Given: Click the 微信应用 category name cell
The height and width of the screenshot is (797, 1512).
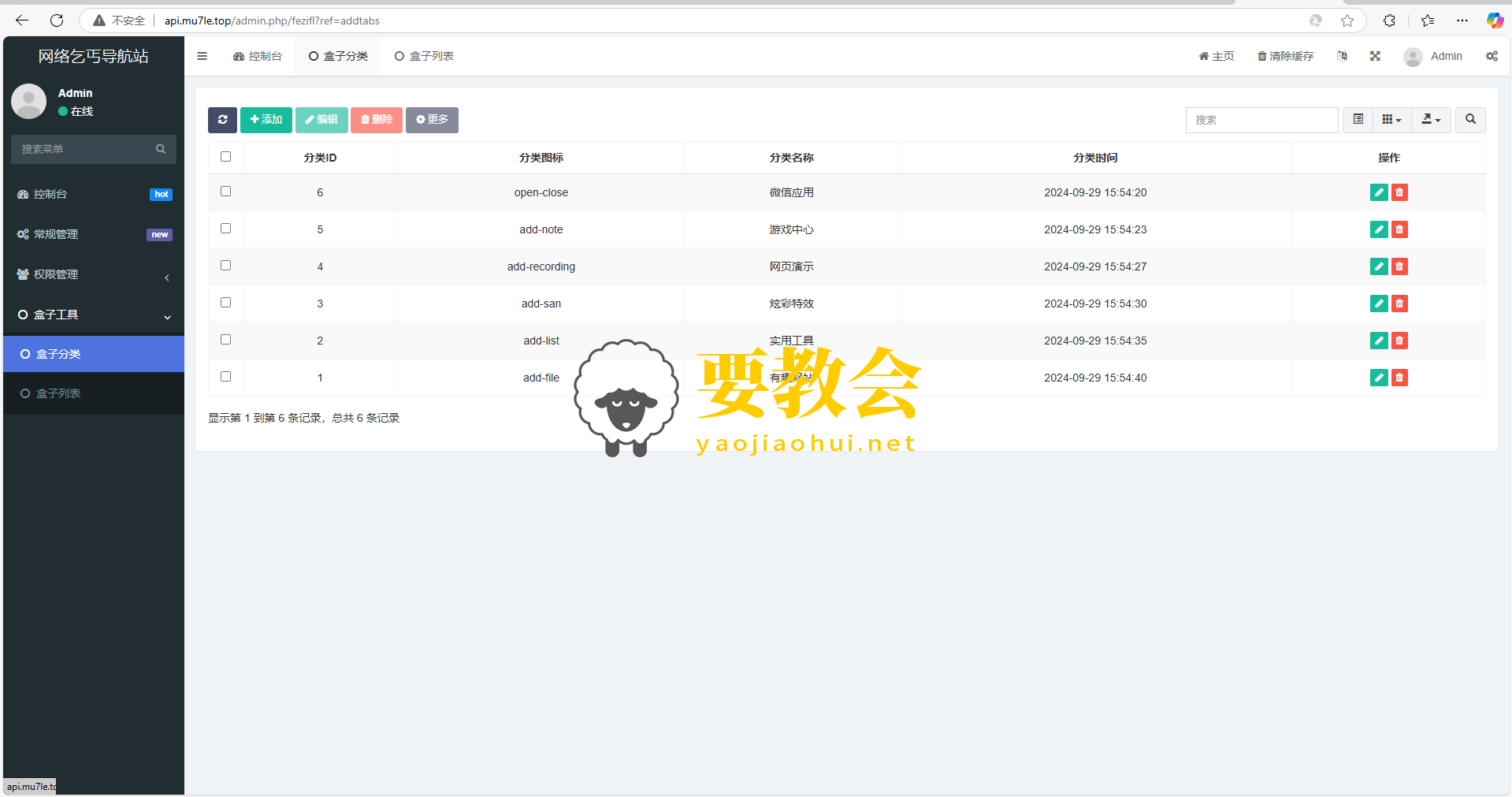Looking at the screenshot, I should (792, 192).
